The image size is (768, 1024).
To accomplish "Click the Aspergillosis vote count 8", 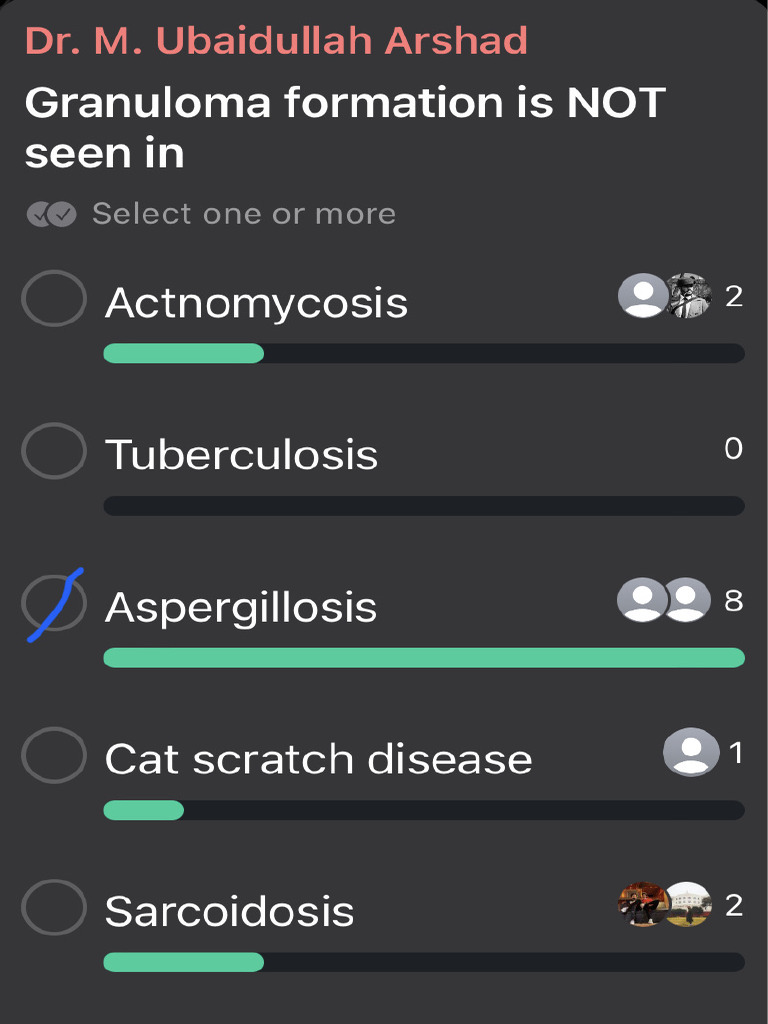I will 733,601.
